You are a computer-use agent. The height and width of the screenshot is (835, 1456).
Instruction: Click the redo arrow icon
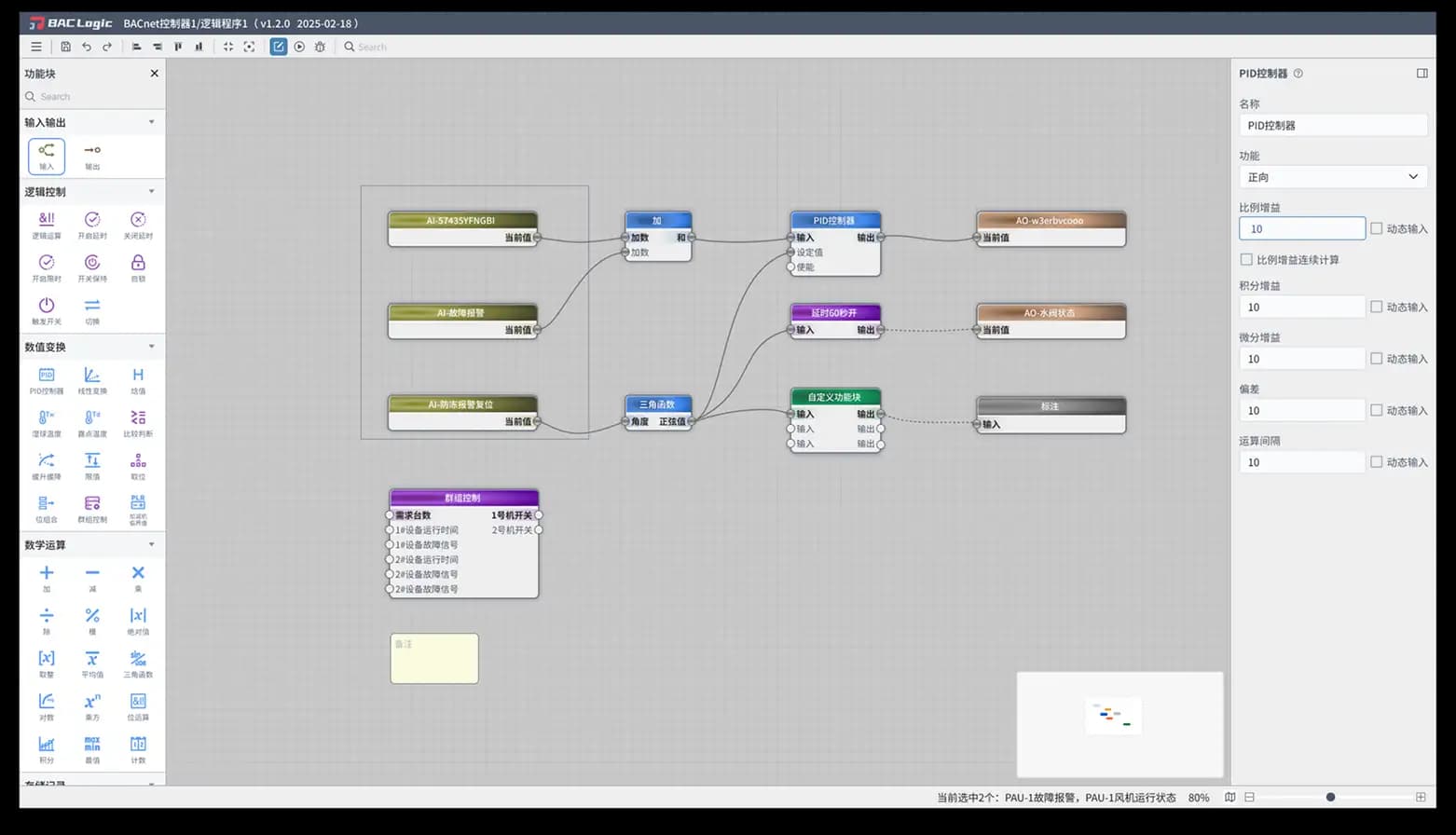pyautogui.click(x=107, y=47)
